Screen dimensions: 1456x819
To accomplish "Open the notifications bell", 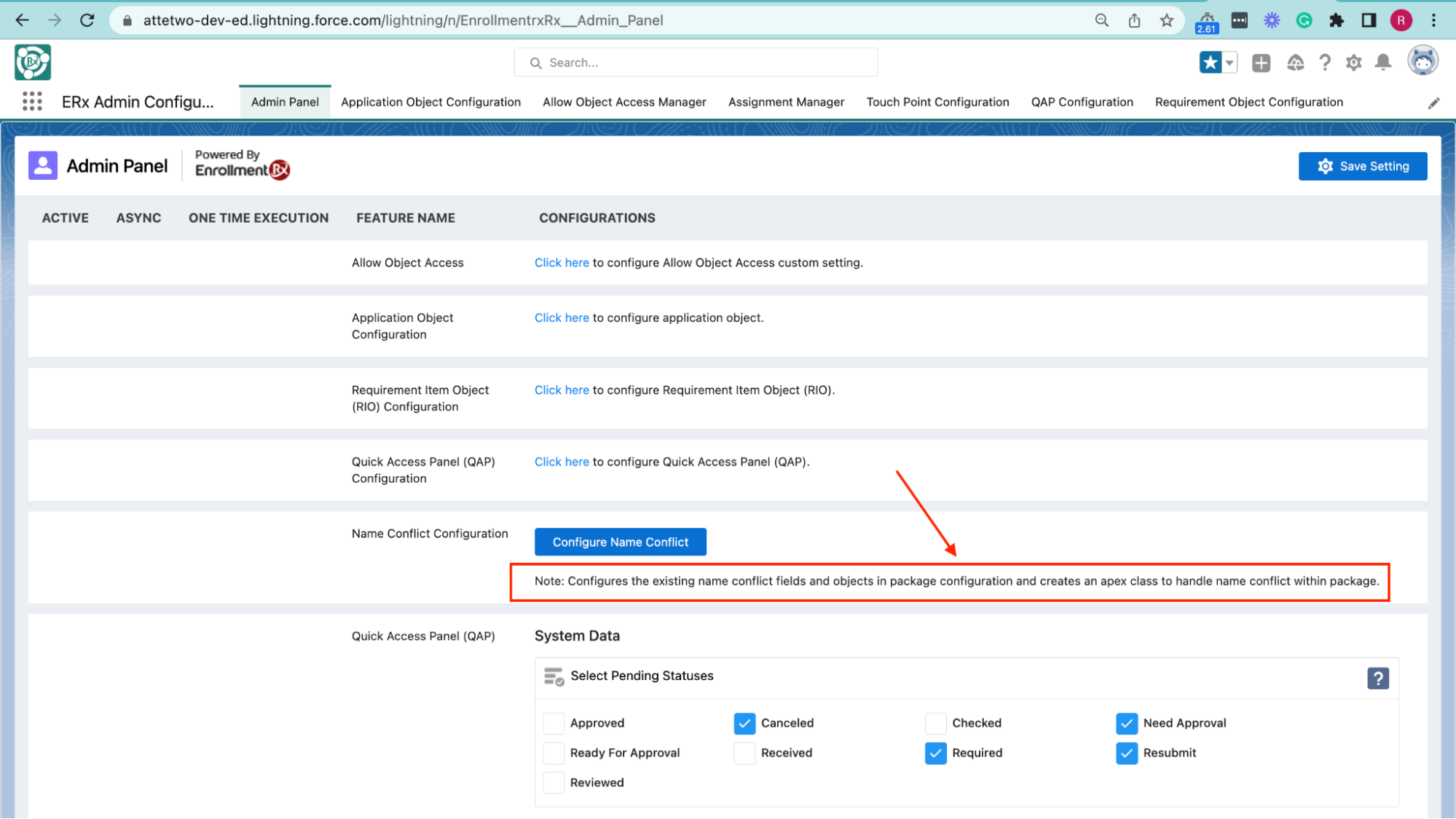I will coord(1382,63).
